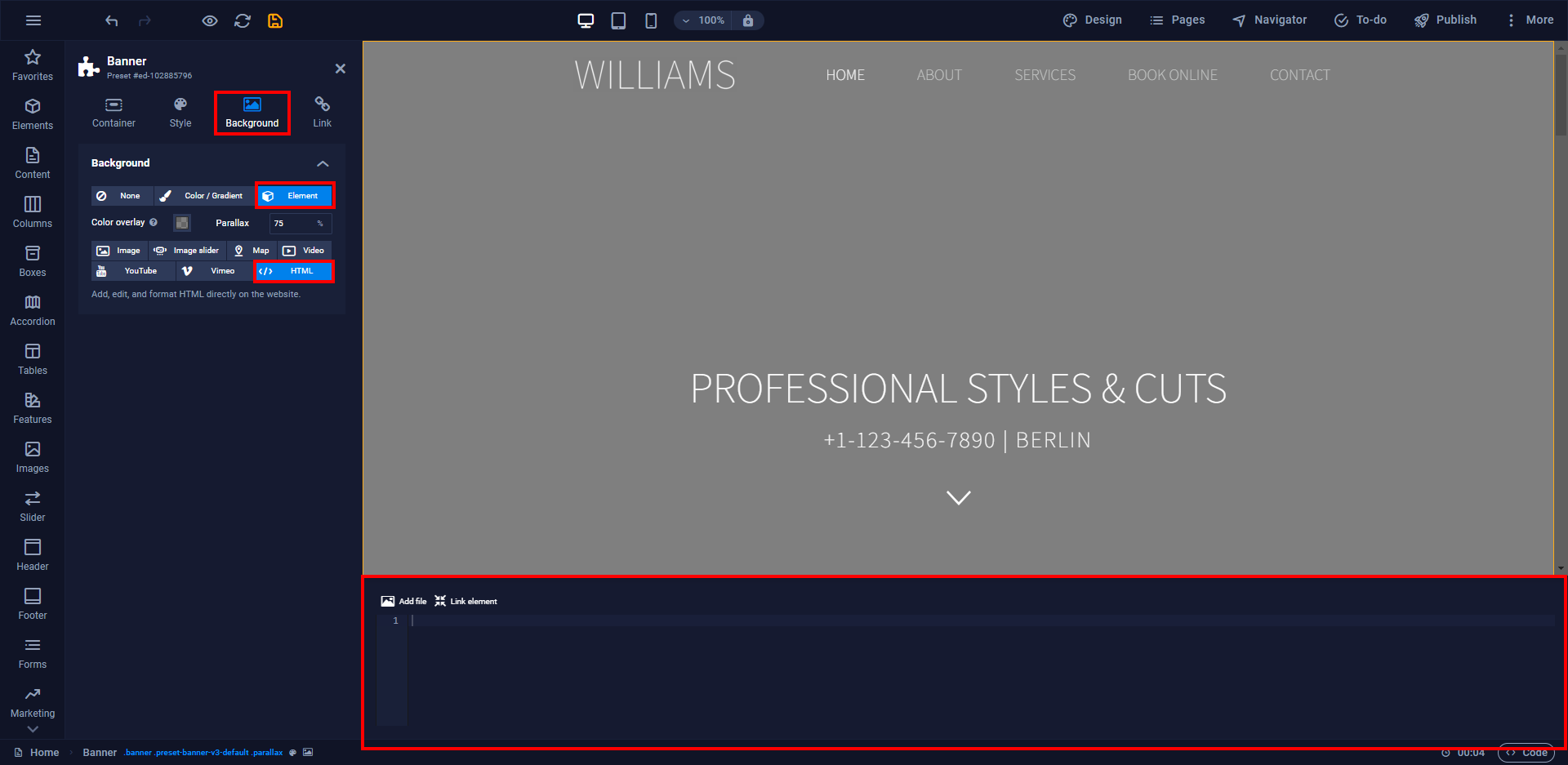The image size is (1568, 765).
Task: Redo the last undone change
Action: pos(145,20)
